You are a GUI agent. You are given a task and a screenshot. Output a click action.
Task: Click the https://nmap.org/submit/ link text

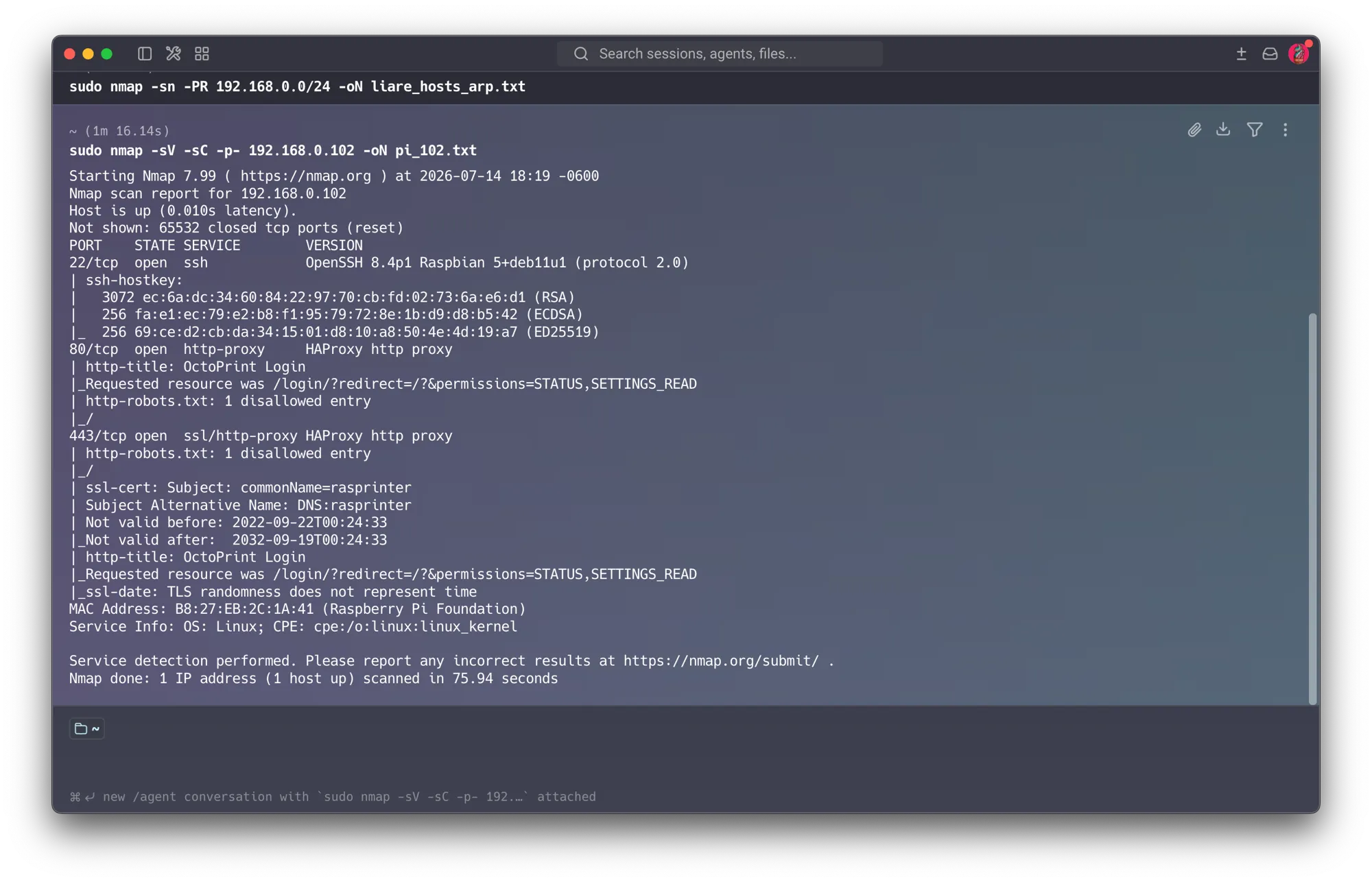click(x=721, y=661)
